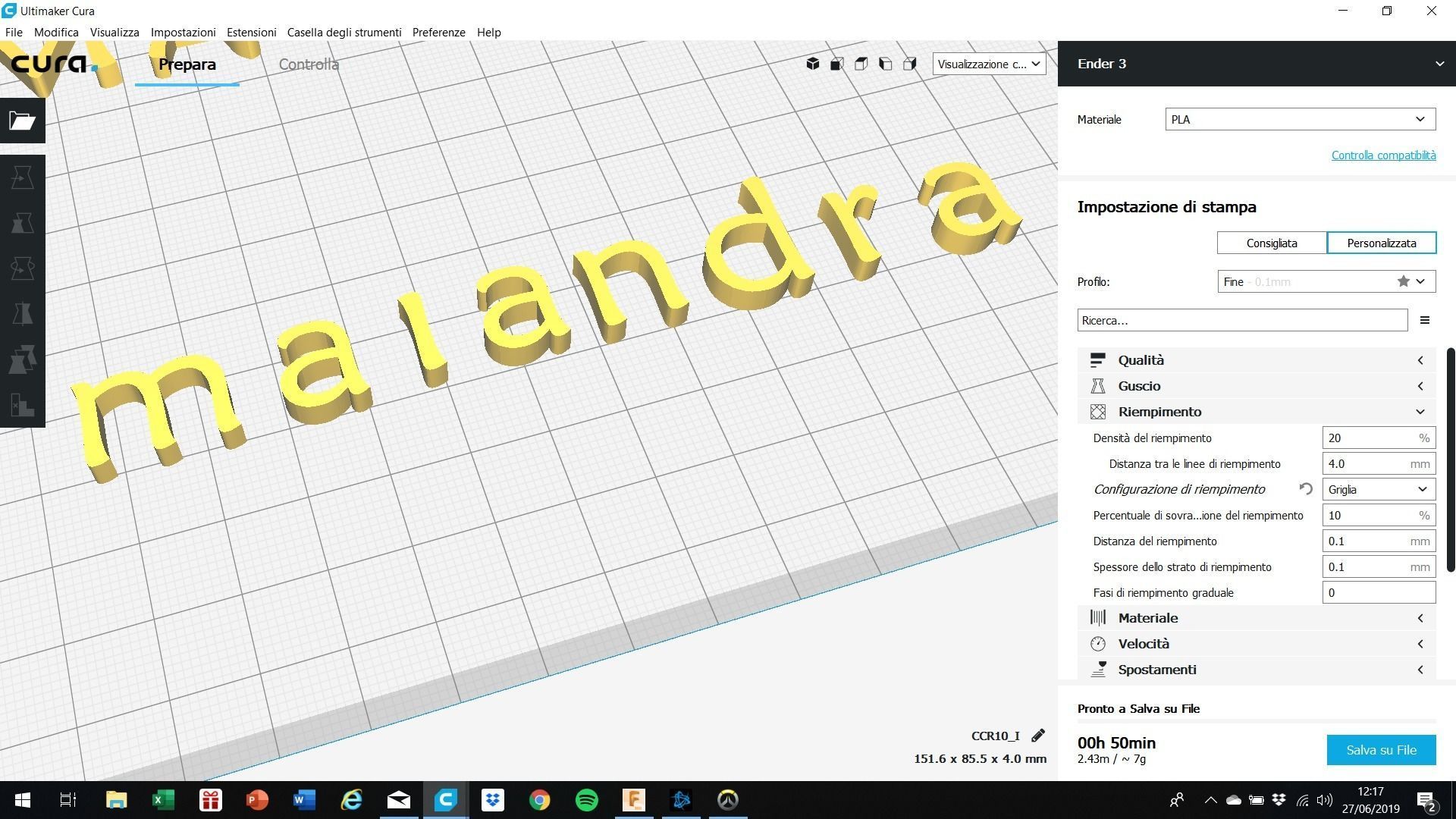Viewport: 1456px width, 819px height.
Task: Switch to 3D perspective view cube icon
Action: tap(813, 64)
